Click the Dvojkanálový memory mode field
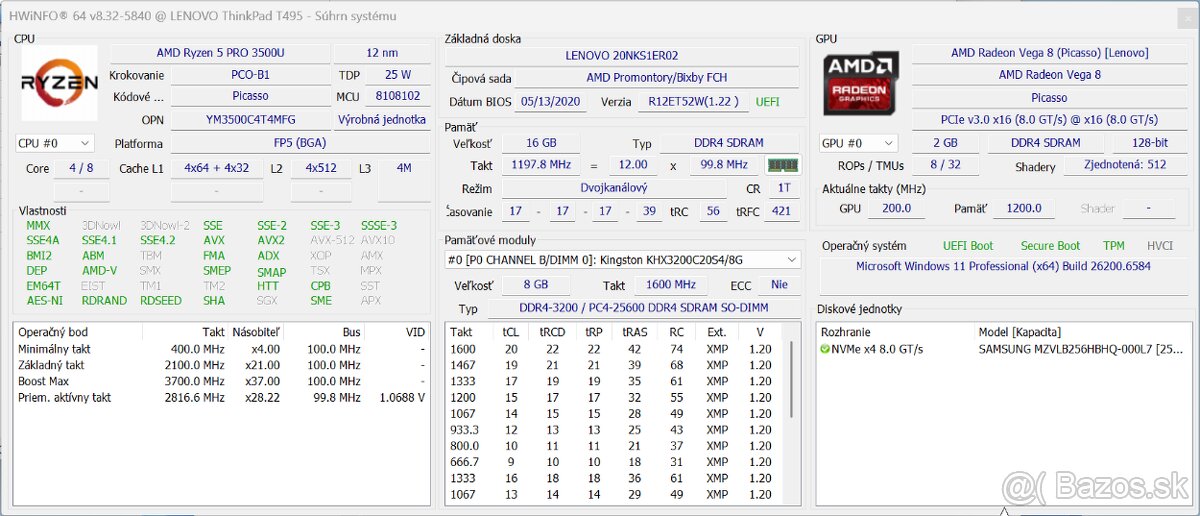 [613, 188]
